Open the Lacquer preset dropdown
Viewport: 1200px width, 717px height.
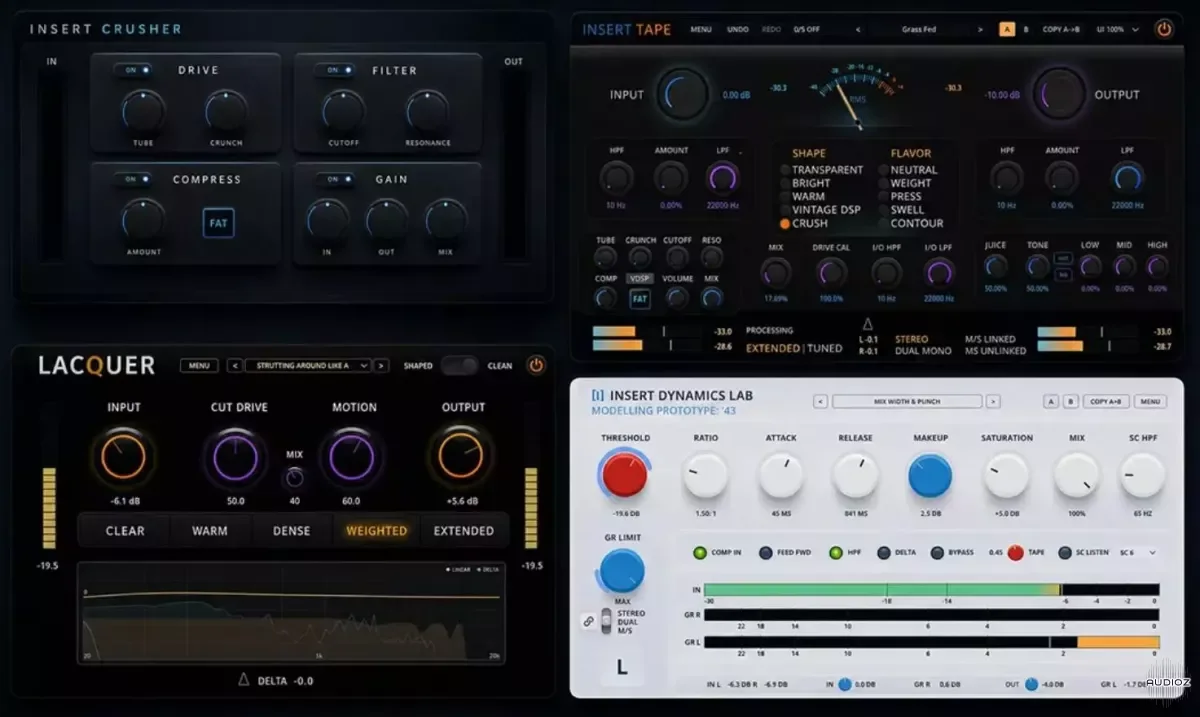308,366
